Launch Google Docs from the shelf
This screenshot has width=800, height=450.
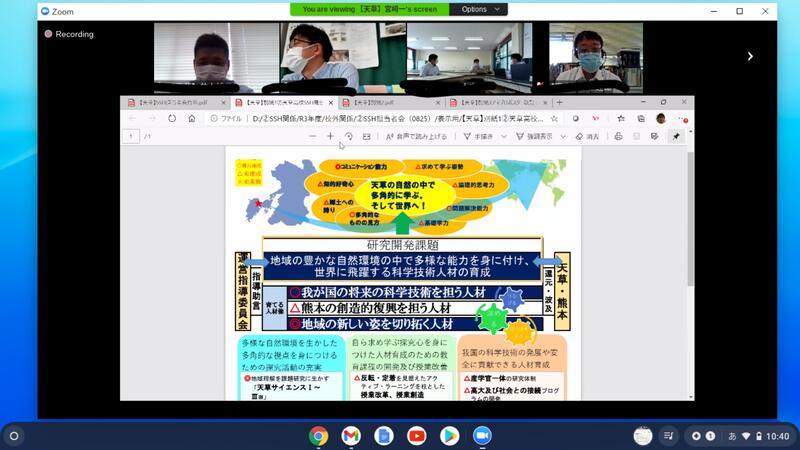(383, 435)
